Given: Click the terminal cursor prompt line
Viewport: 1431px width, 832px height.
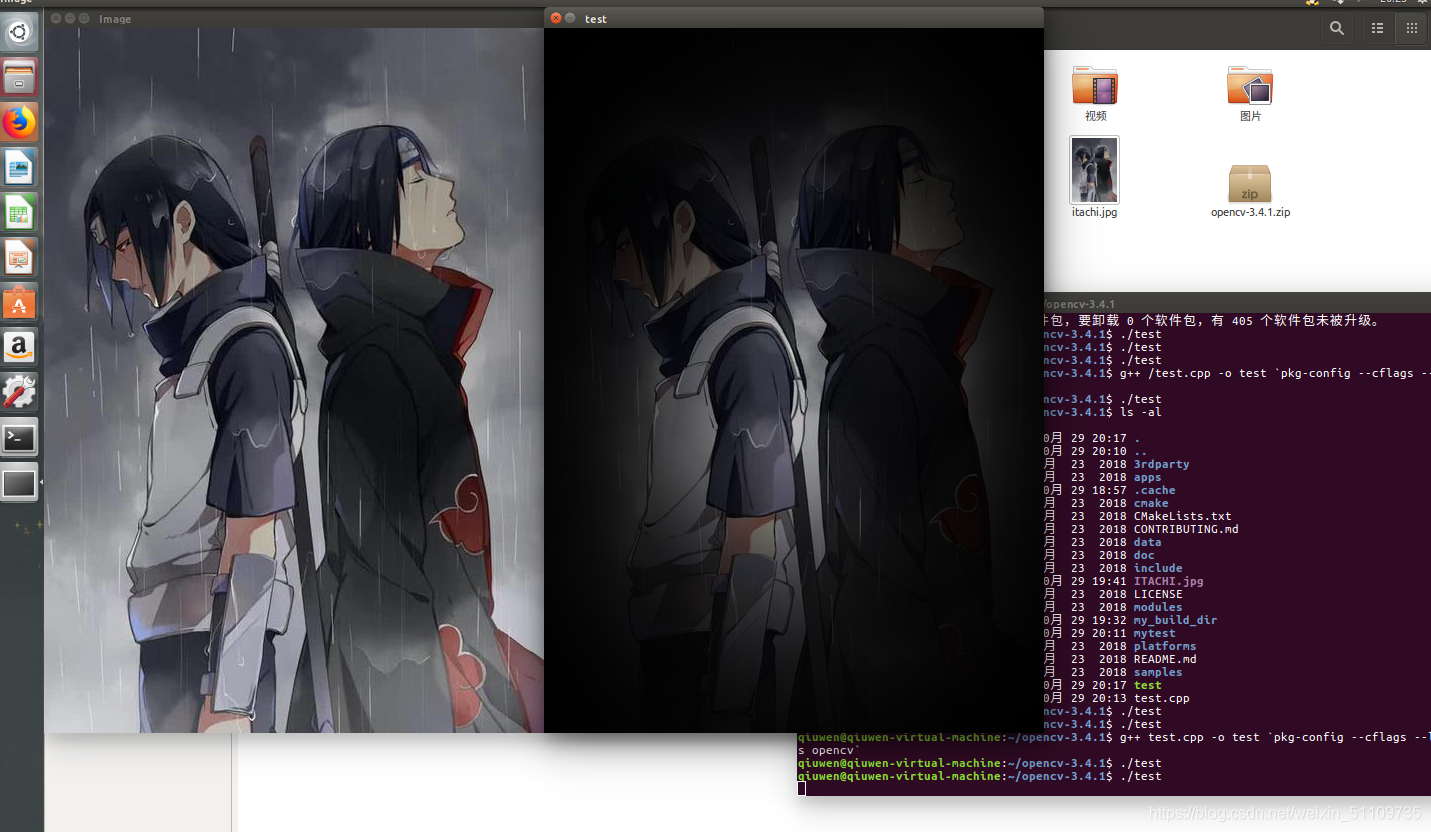Looking at the screenshot, I should (x=801, y=789).
